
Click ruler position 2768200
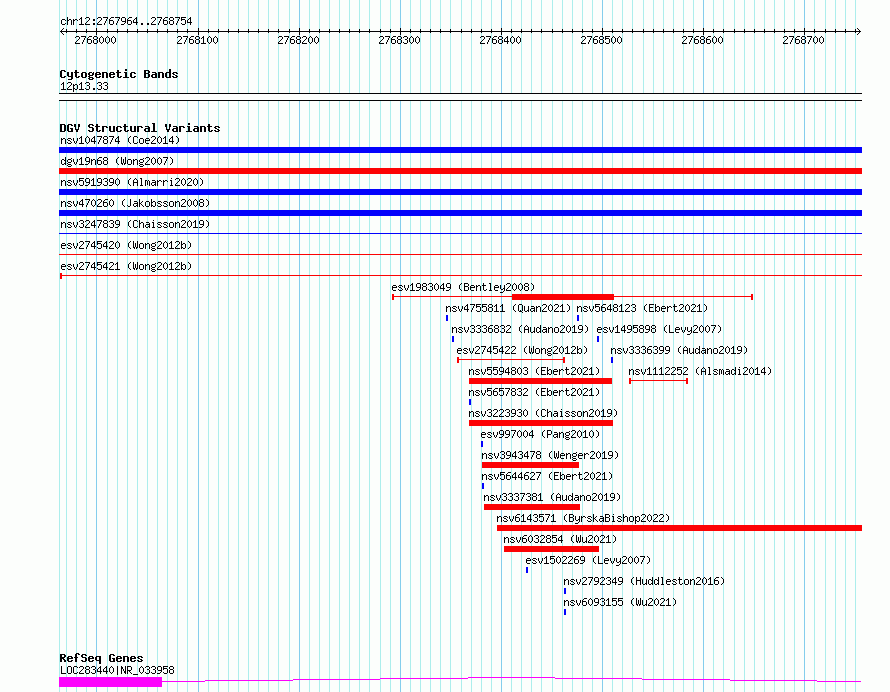[x=298, y=40]
